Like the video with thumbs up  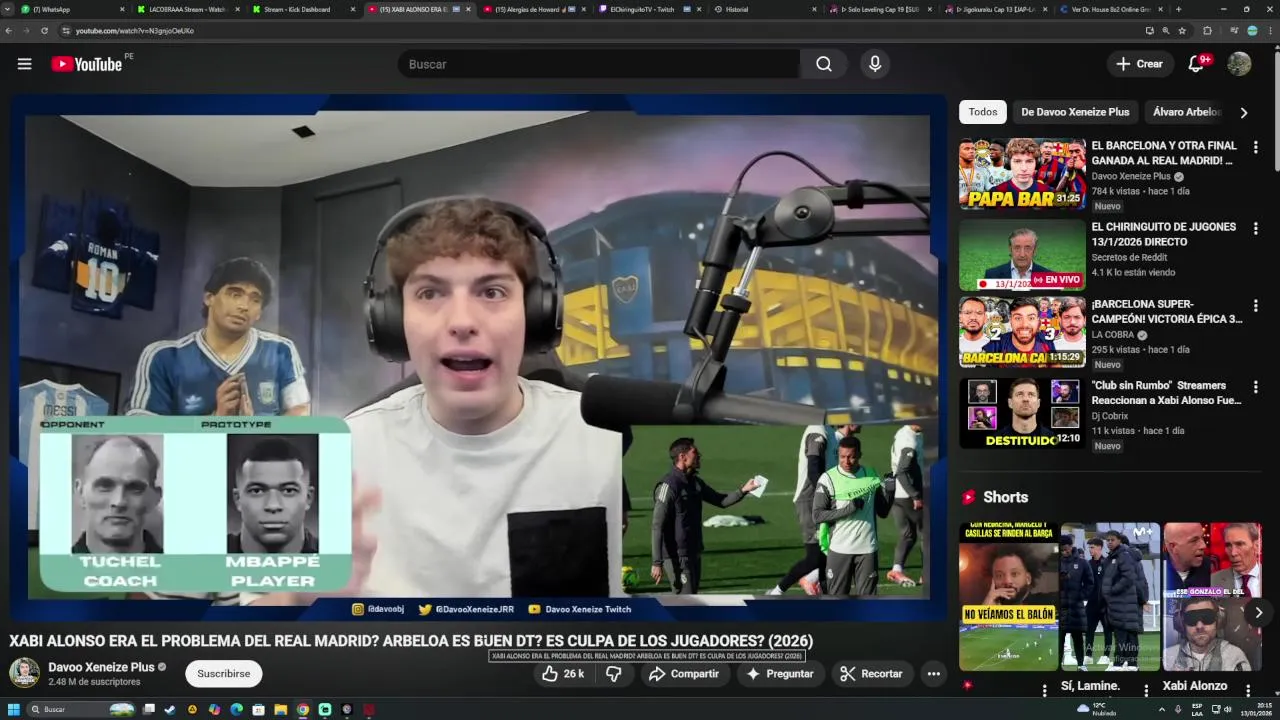[x=563, y=674]
